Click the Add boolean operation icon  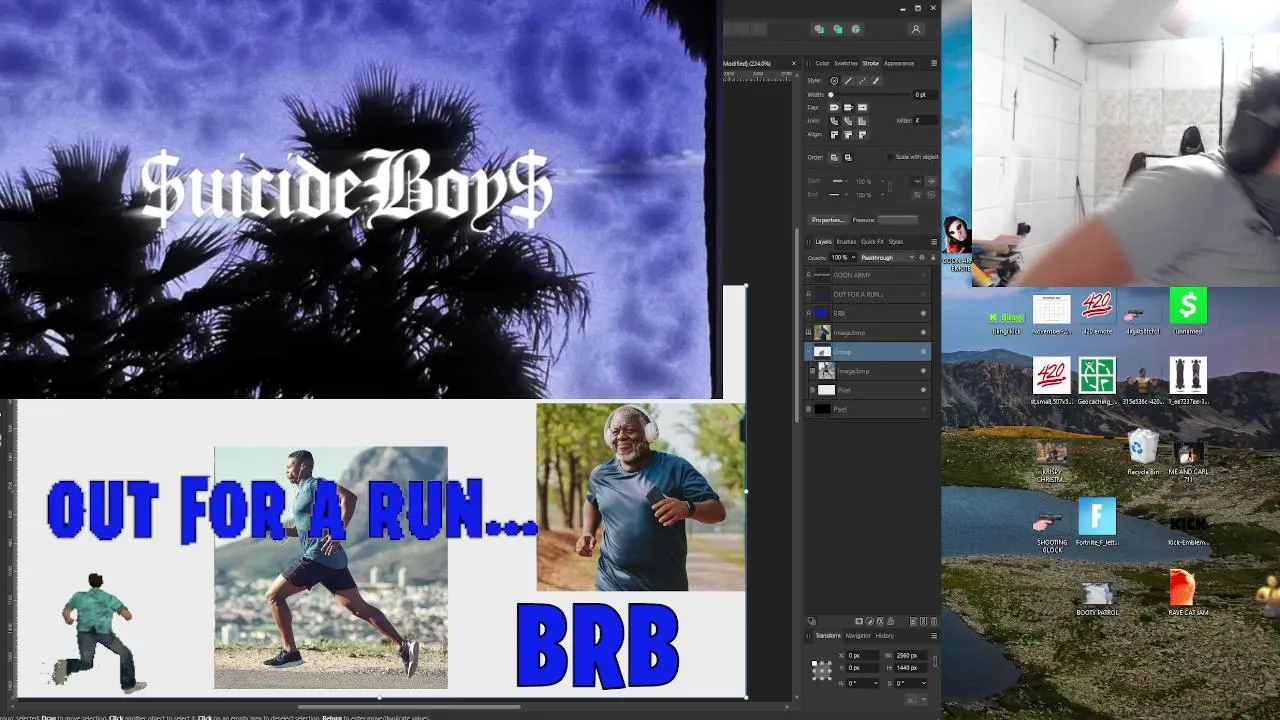coord(819,29)
